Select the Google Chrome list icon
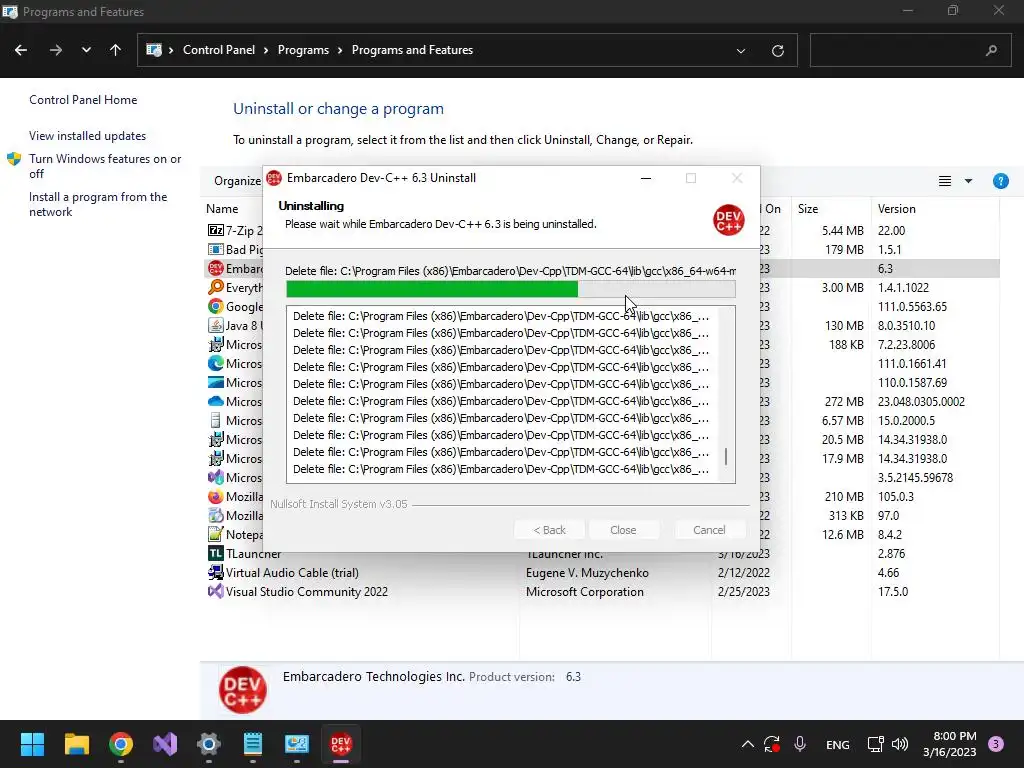 [216, 306]
